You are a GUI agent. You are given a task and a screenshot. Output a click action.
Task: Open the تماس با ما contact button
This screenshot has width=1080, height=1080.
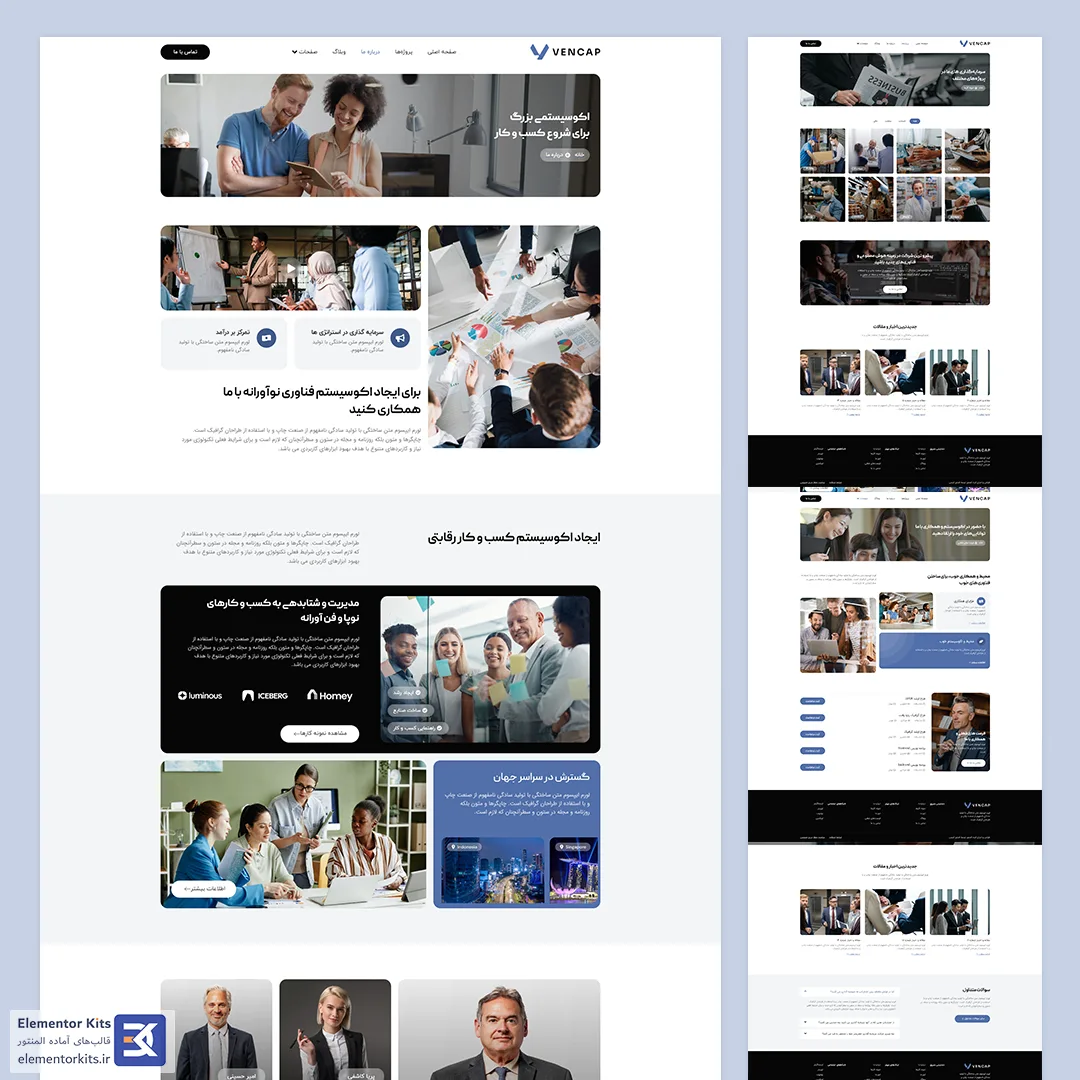(185, 52)
